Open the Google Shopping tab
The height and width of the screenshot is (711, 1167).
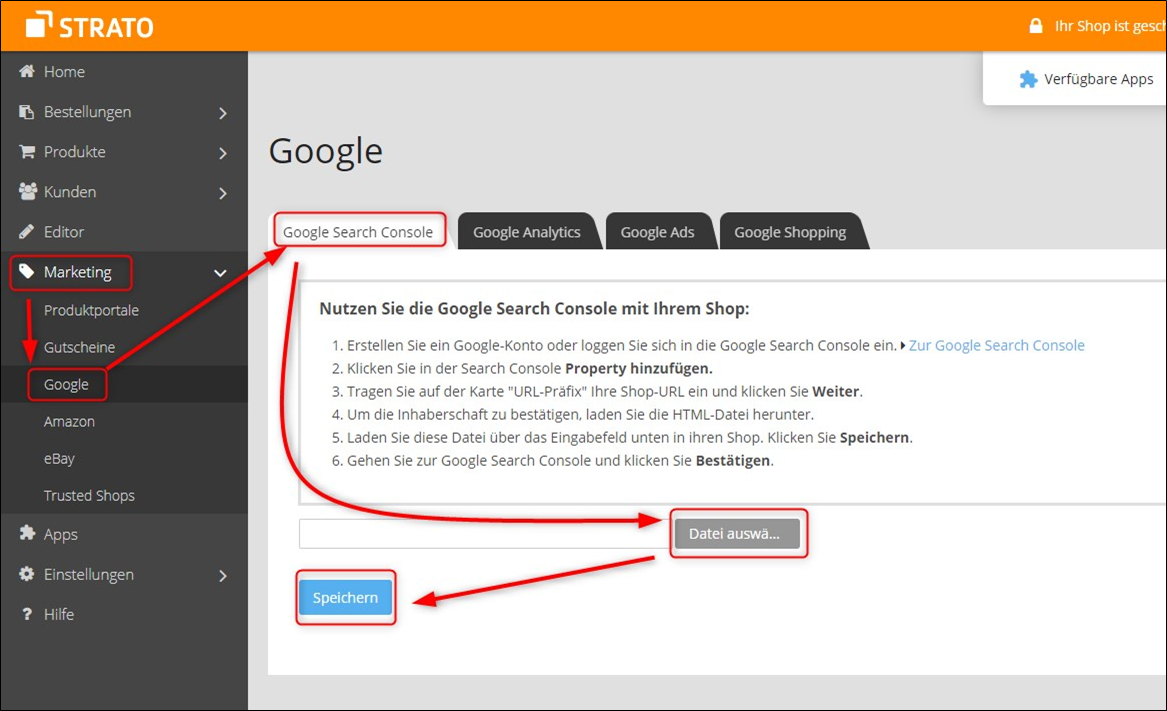791,231
